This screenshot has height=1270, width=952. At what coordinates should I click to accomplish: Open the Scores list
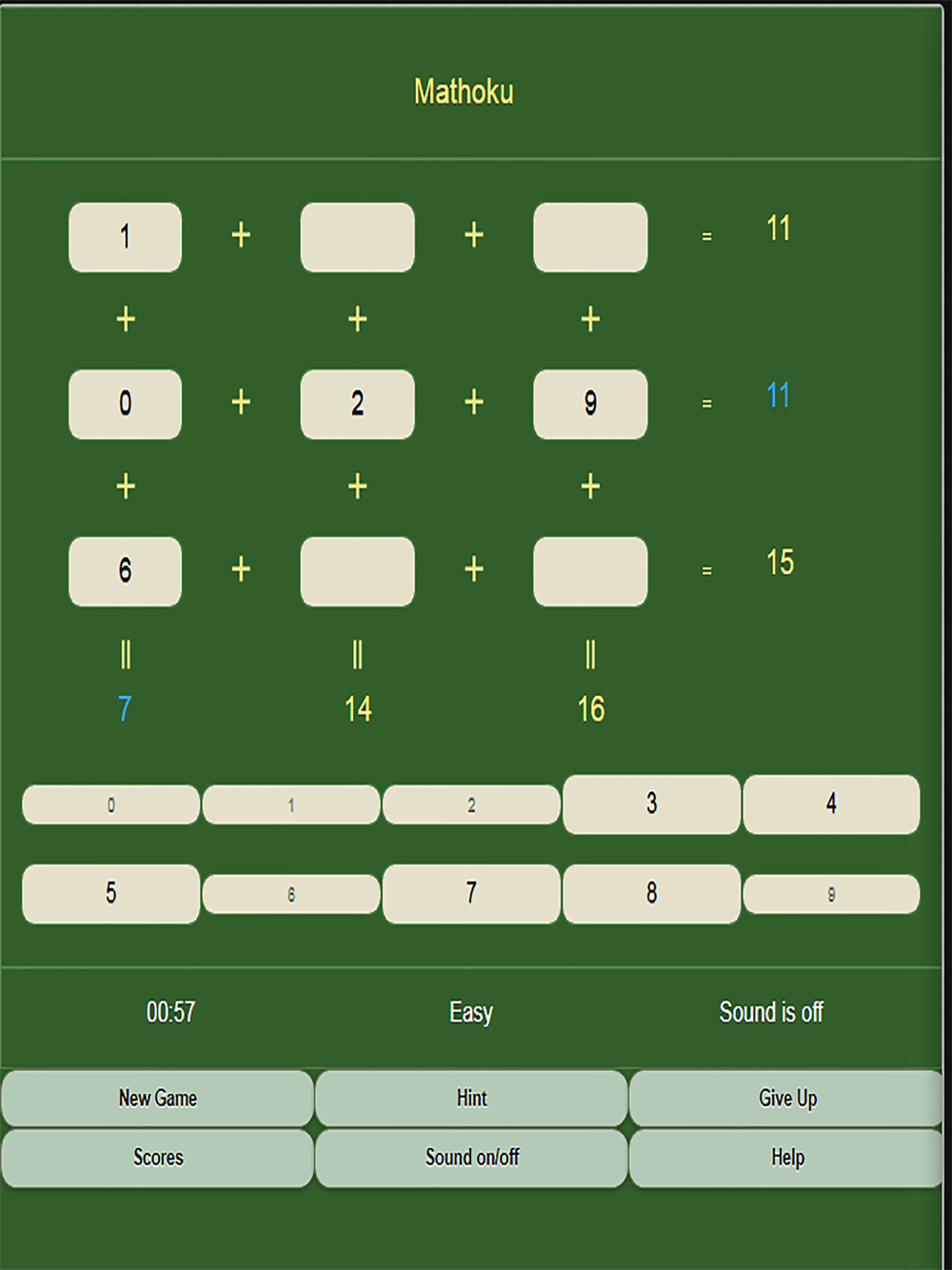point(158,1158)
